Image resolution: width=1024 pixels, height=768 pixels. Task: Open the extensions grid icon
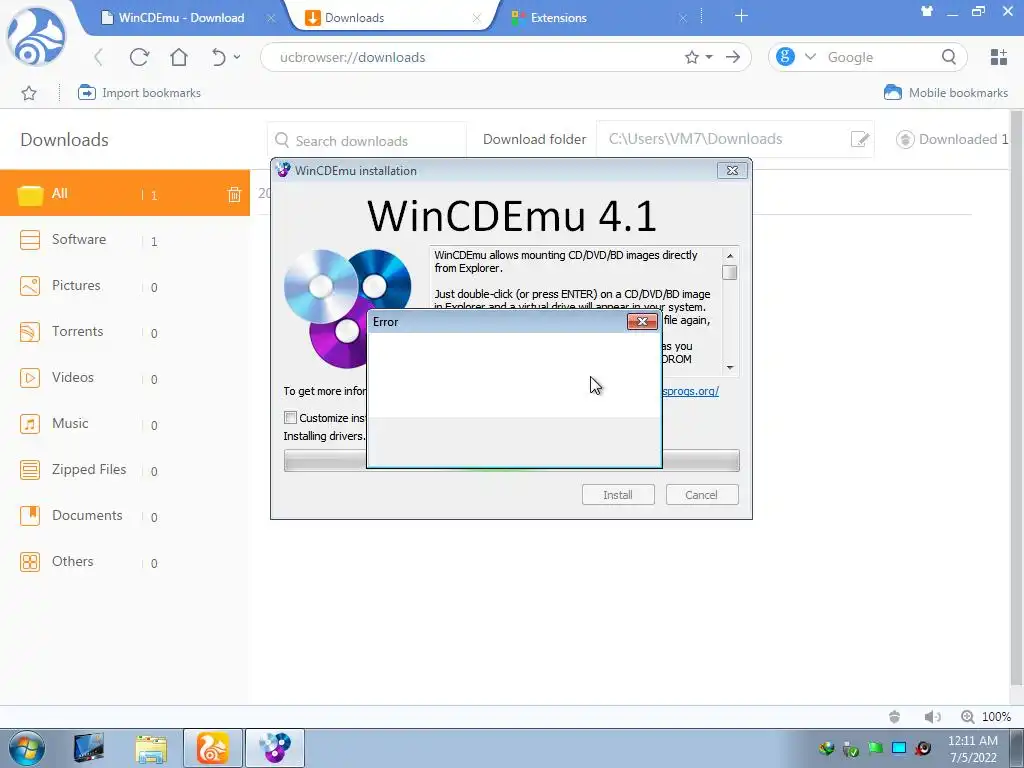[999, 57]
